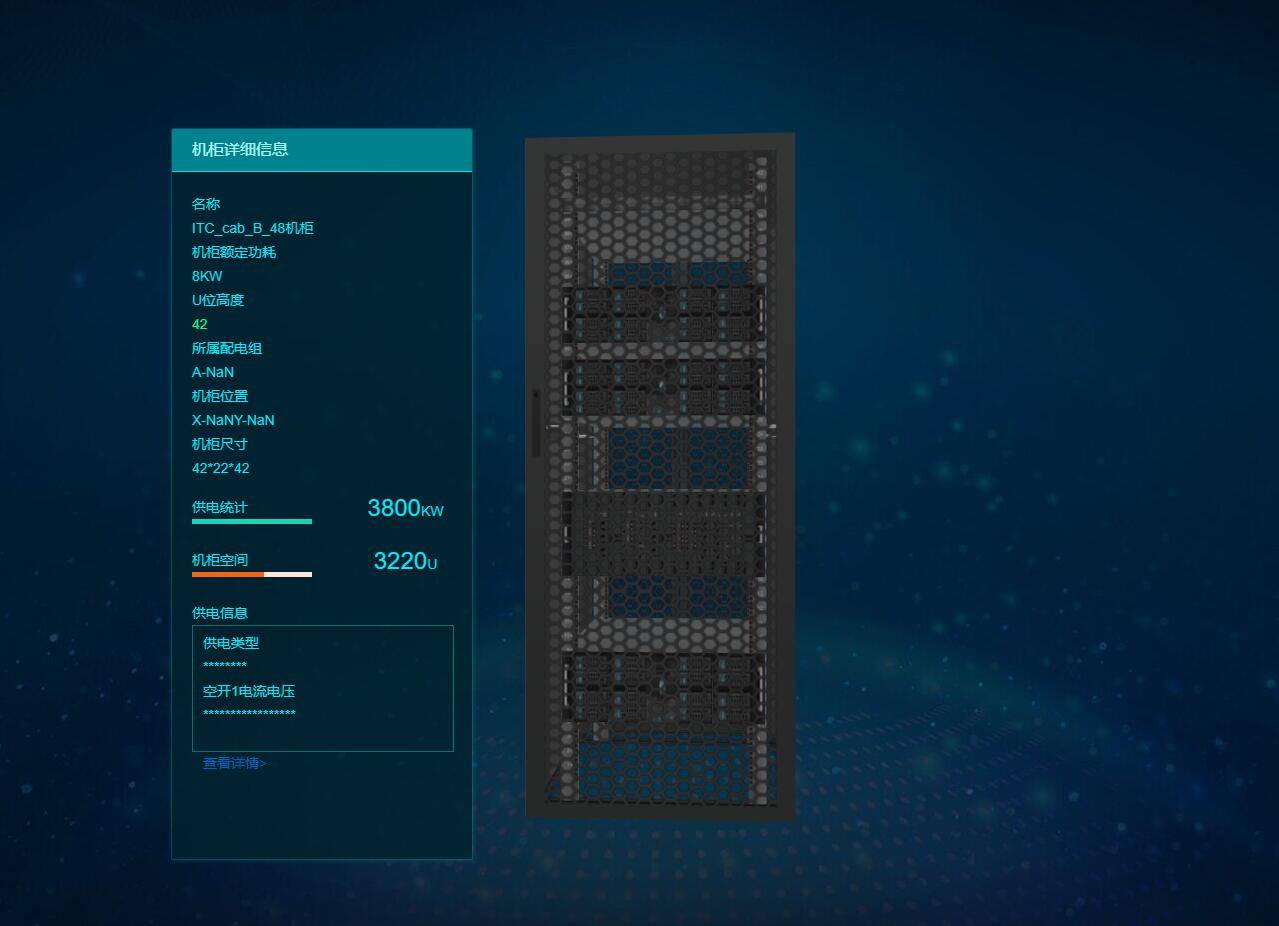
Task: Select the large middle equipment unit in rack
Action: pyautogui.click(x=663, y=532)
